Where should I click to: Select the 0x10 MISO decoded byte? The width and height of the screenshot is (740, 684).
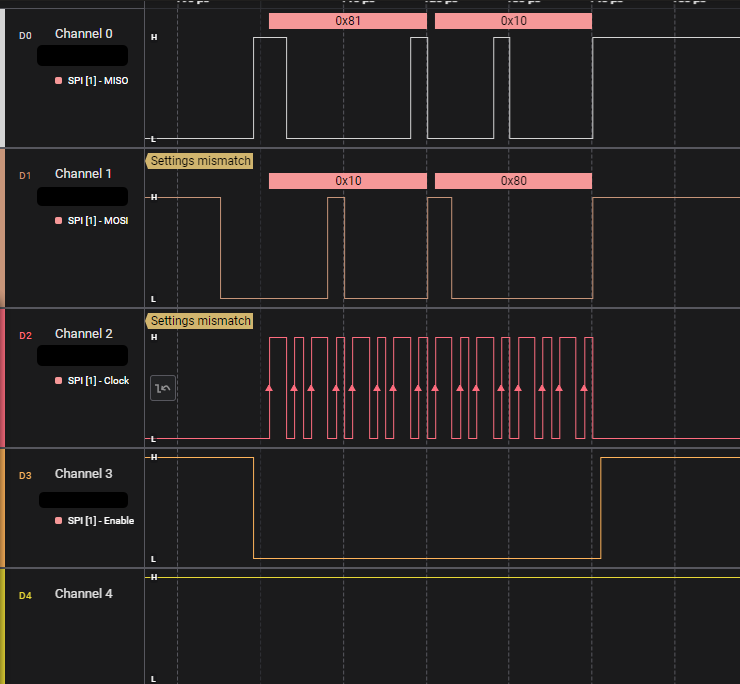click(513, 21)
